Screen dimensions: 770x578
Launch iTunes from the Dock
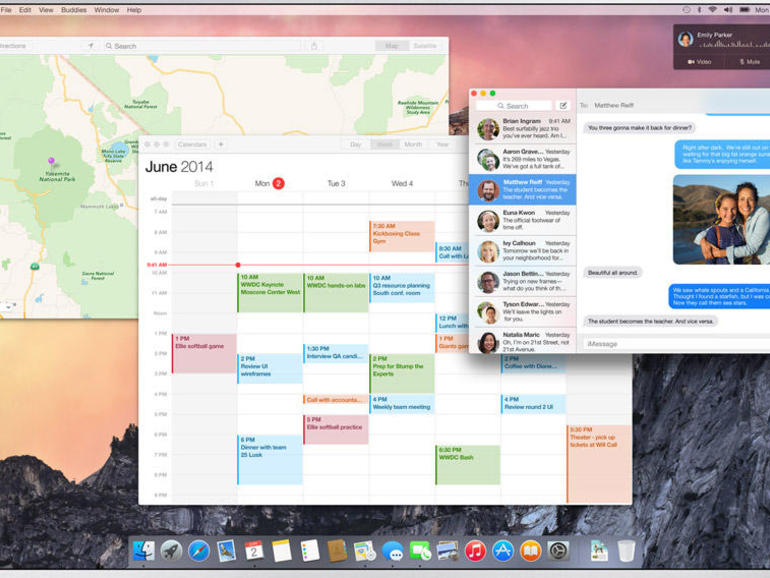(x=475, y=550)
